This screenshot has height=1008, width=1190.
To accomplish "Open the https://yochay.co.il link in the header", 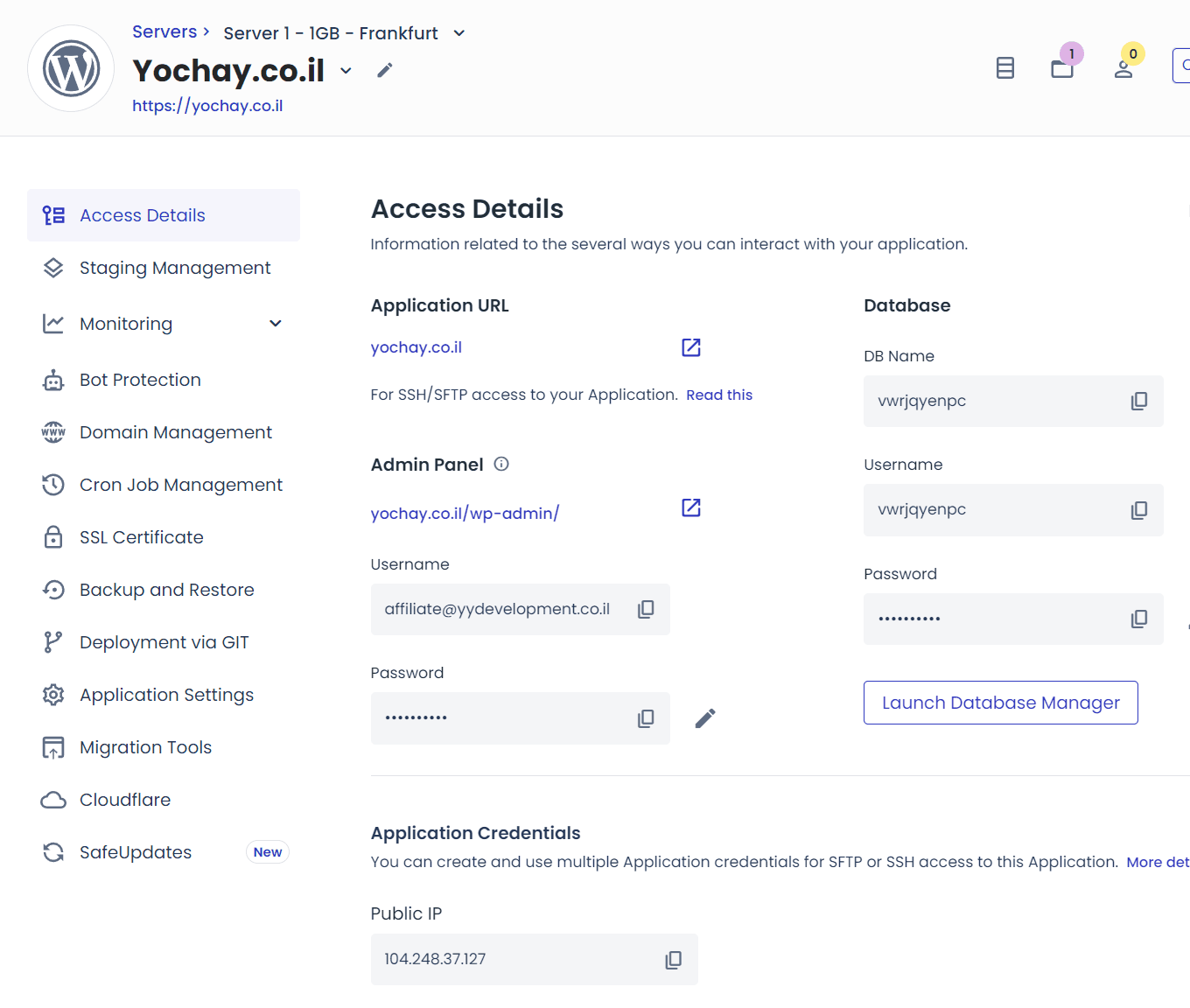I will click(x=207, y=106).
